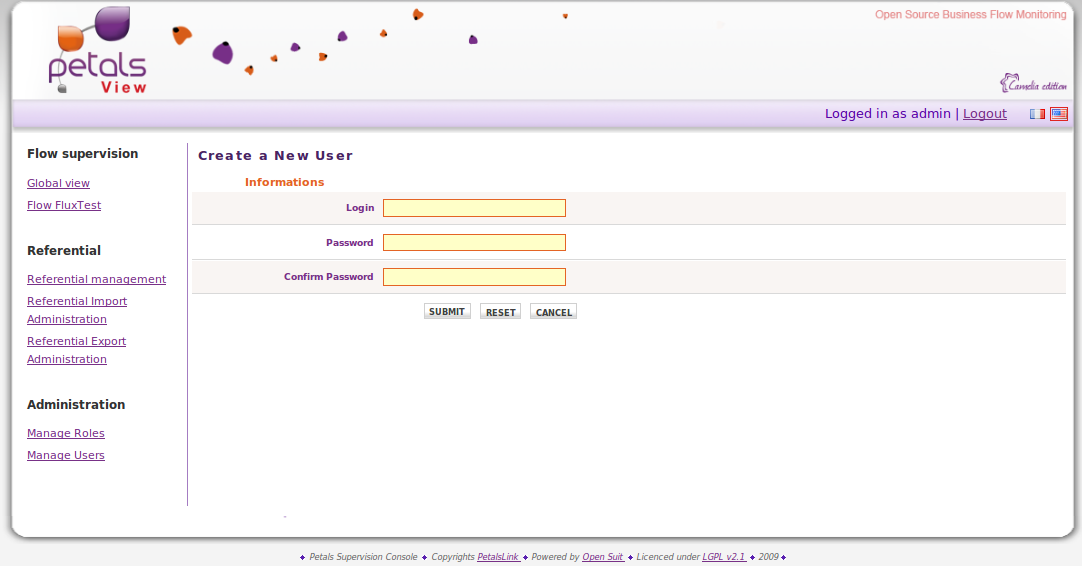Select the Confirm Password field
The image size is (1082, 566).
pos(474,277)
